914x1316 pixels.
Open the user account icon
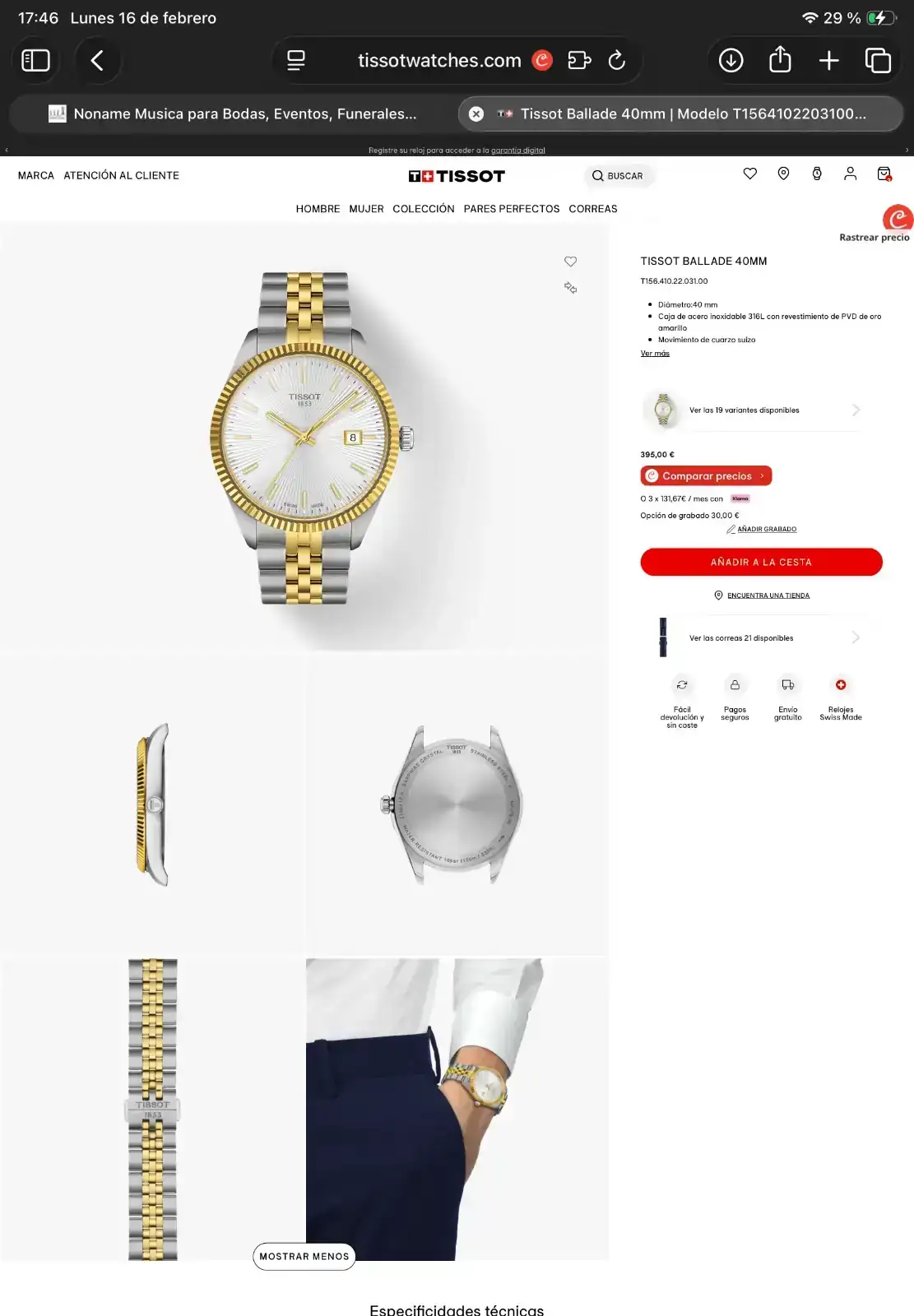[x=850, y=174]
